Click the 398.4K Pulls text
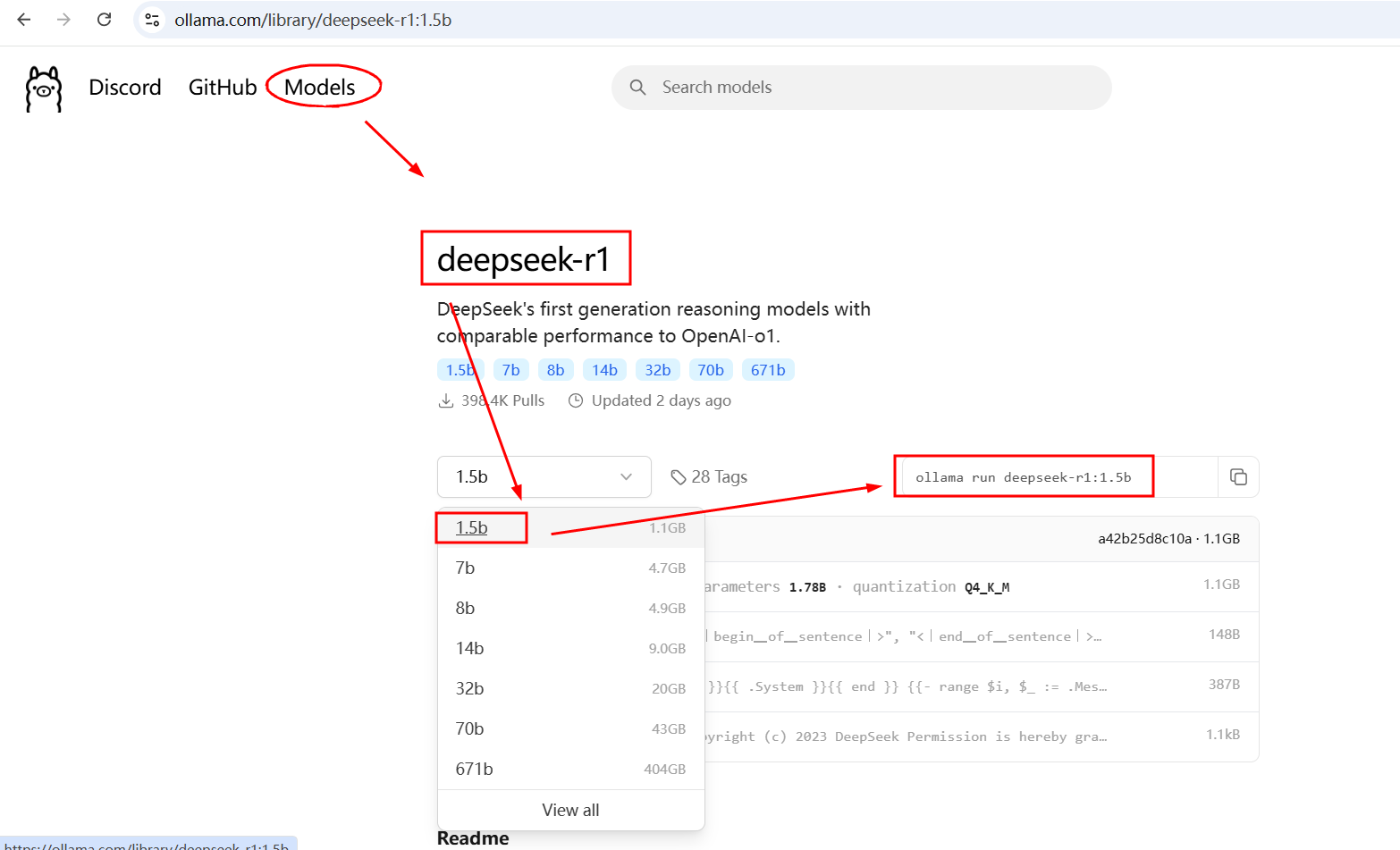Viewport: 1400px width, 850px height. pos(502,400)
